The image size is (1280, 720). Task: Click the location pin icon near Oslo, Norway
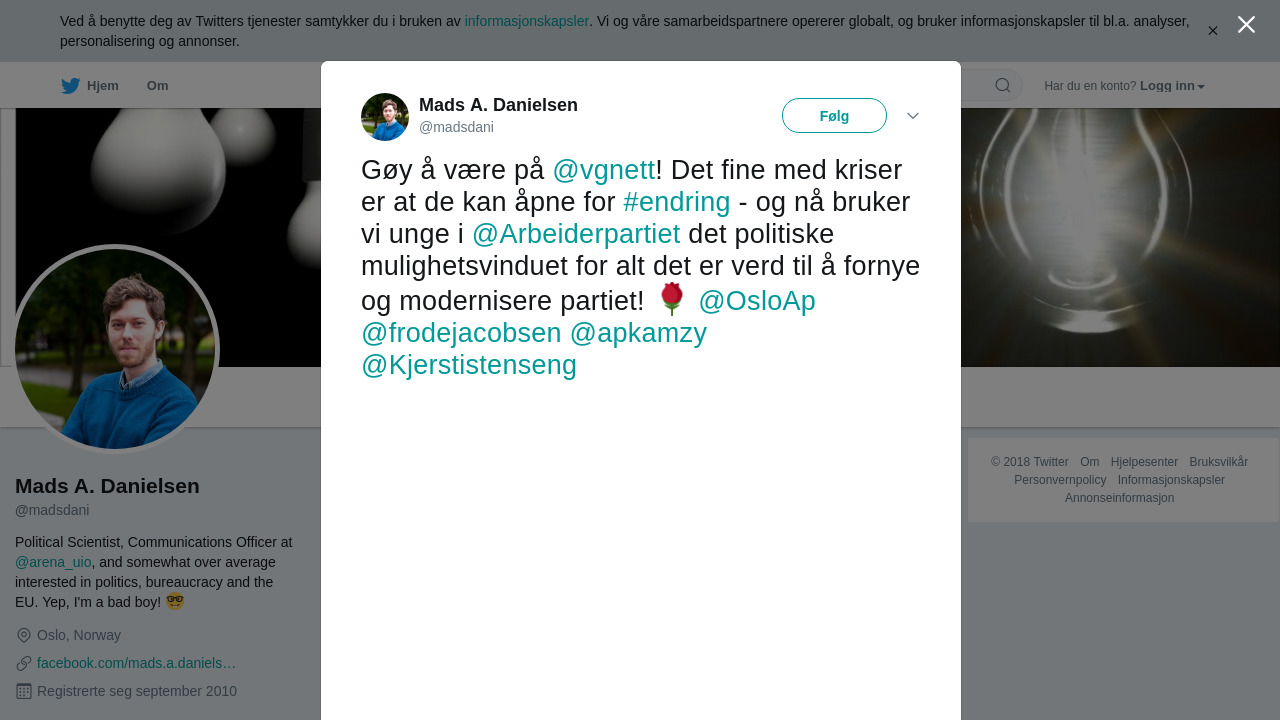tap(24, 635)
